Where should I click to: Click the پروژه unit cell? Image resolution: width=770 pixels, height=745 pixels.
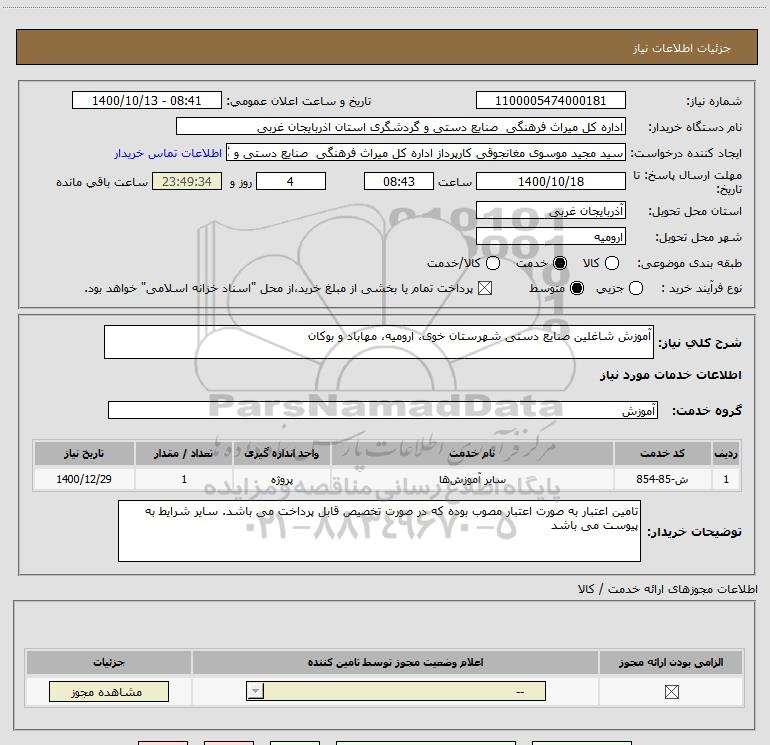tap(281, 479)
